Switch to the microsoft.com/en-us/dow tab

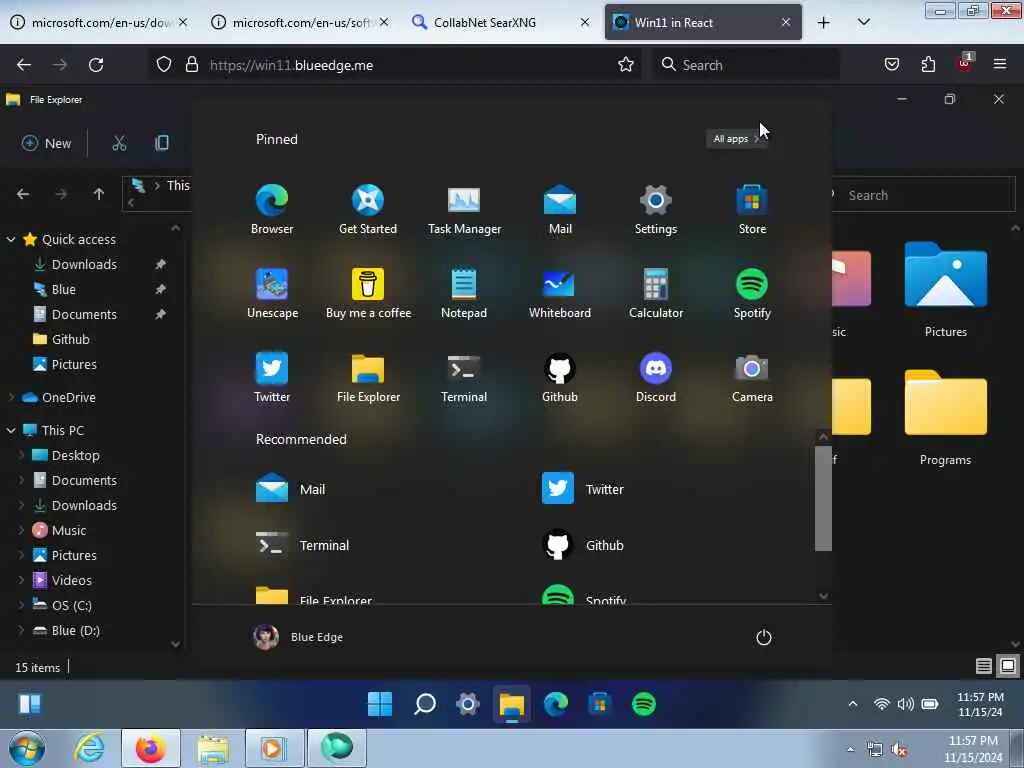(x=99, y=22)
